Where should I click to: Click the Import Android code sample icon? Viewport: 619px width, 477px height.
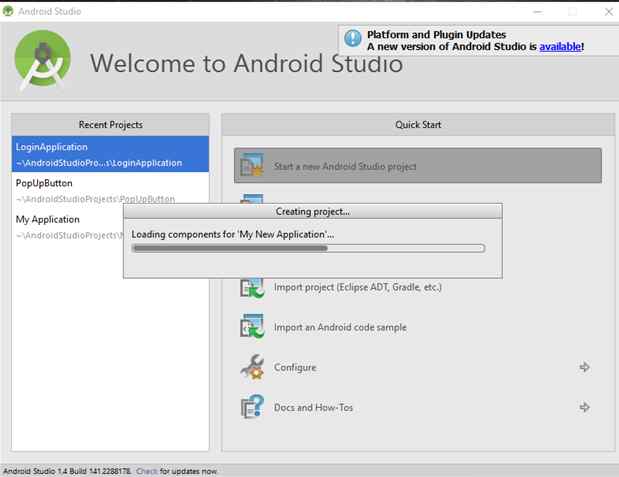tap(252, 326)
